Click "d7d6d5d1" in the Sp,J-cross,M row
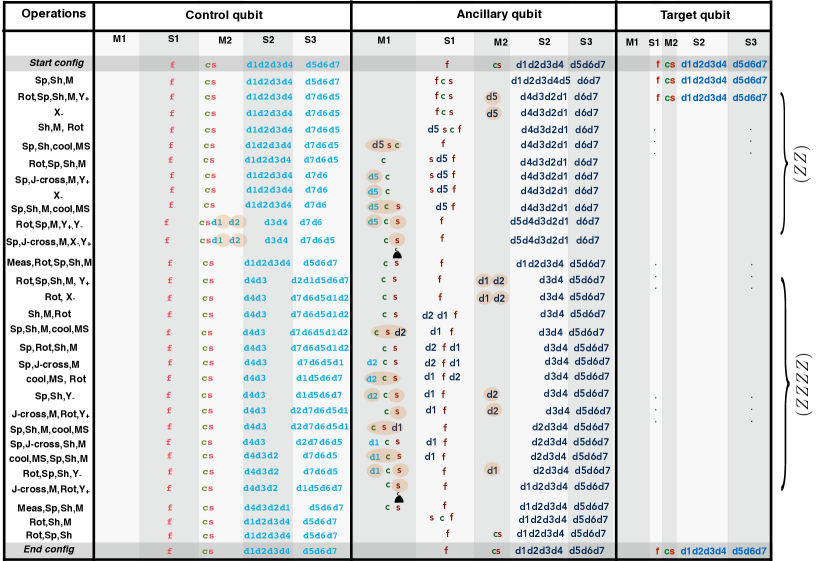This screenshot has height=561, width=826. (x=320, y=362)
